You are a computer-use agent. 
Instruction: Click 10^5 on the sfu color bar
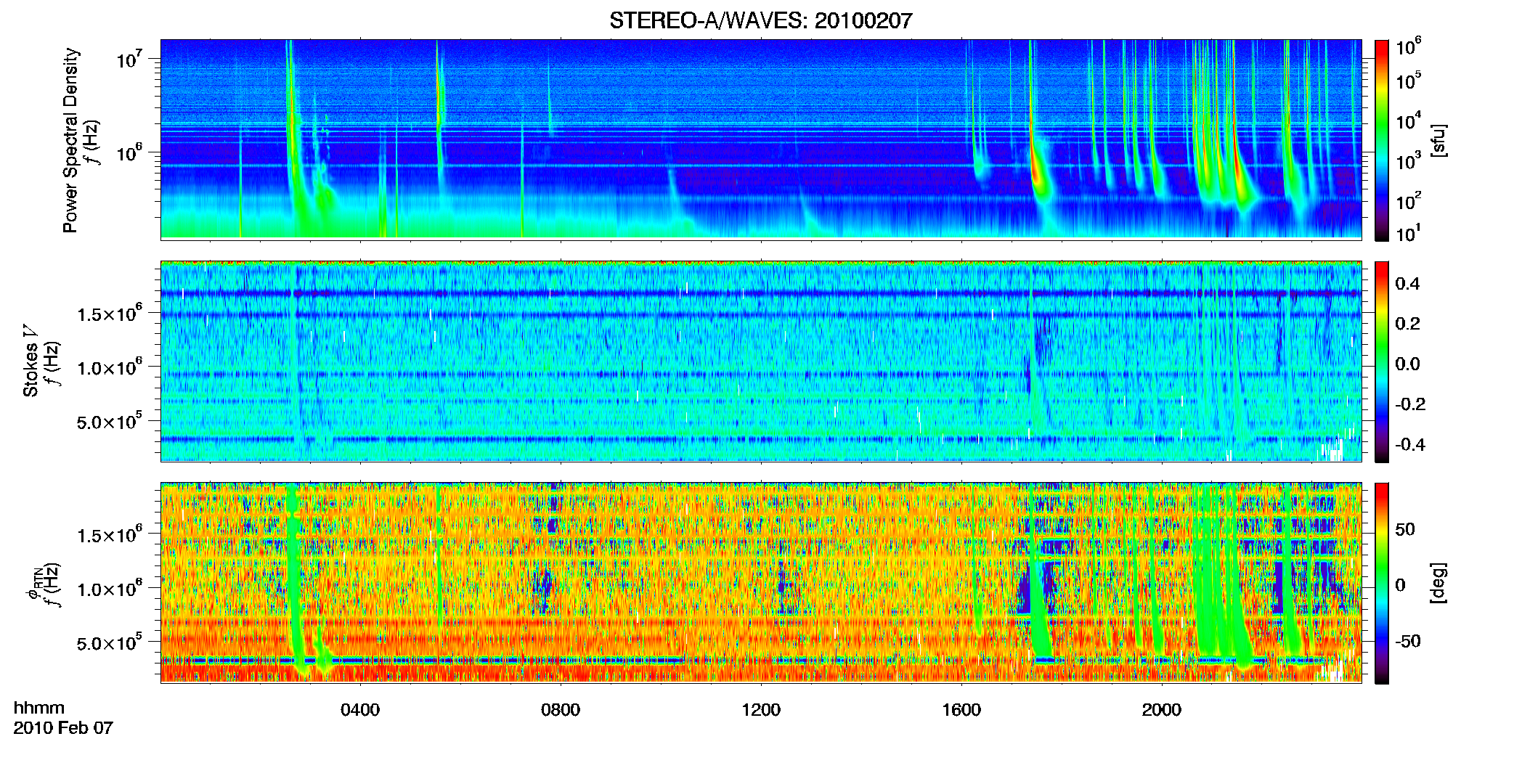pyautogui.click(x=1409, y=81)
